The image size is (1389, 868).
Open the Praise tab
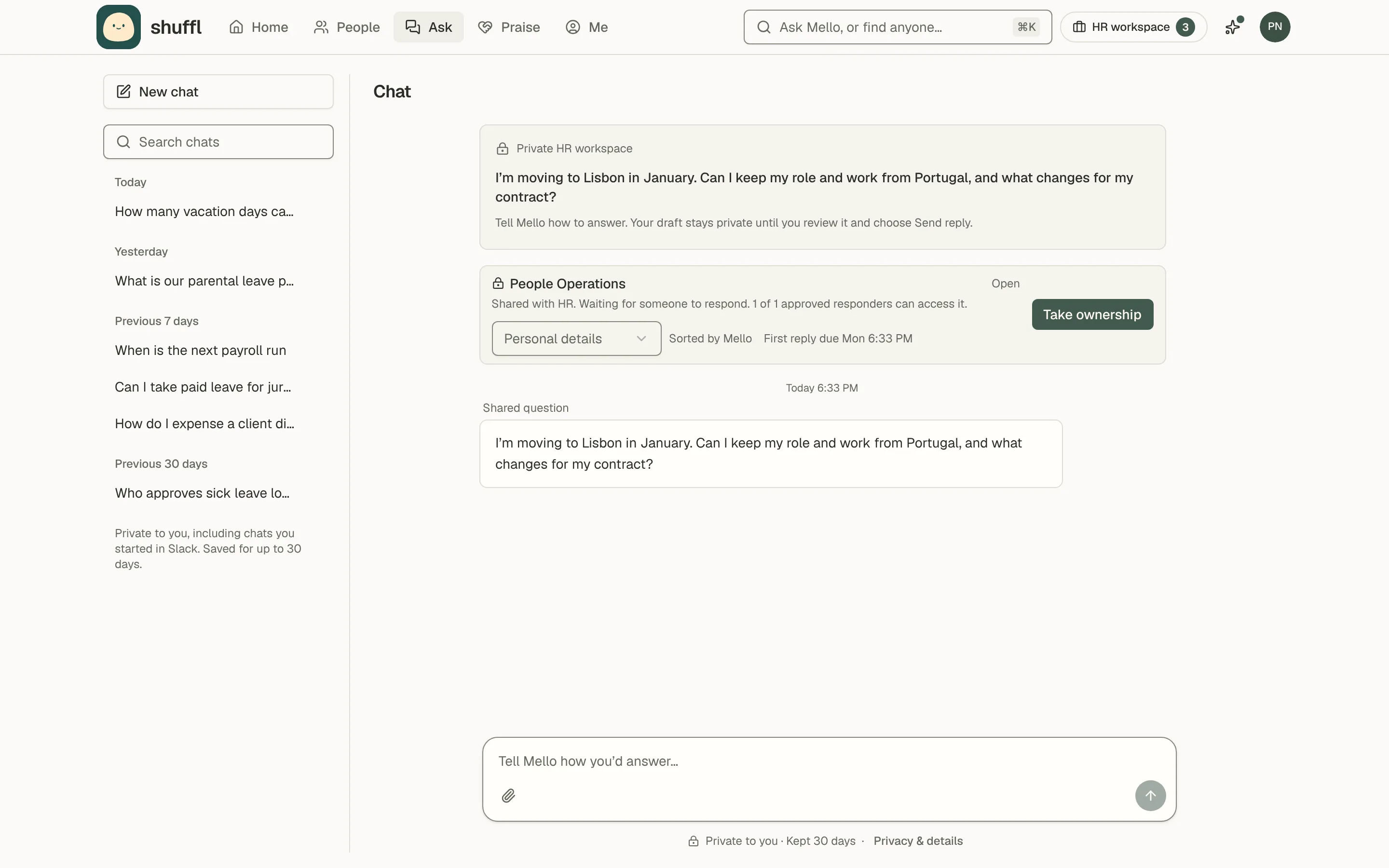pos(509,27)
